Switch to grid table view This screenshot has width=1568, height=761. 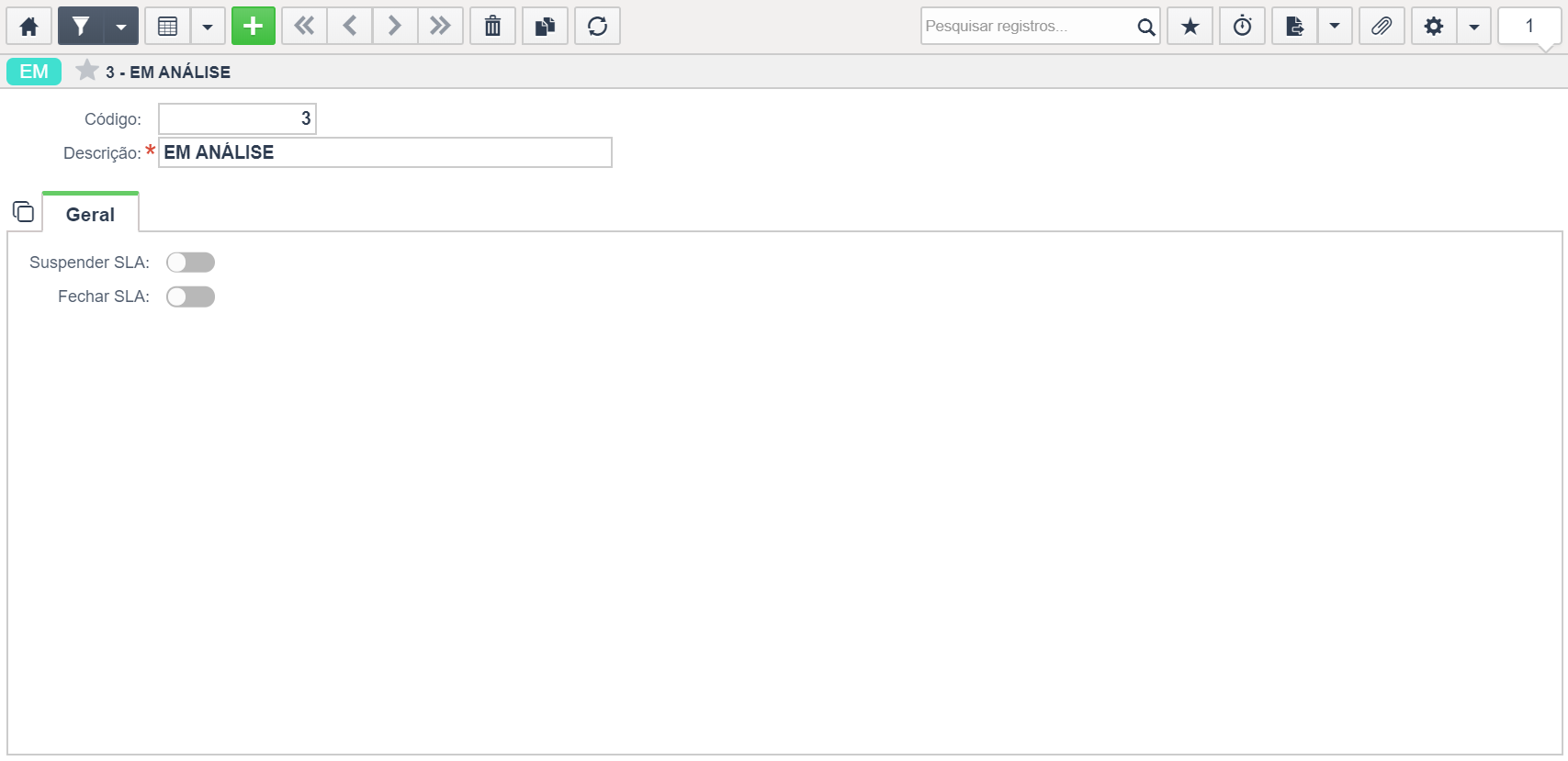[x=167, y=26]
